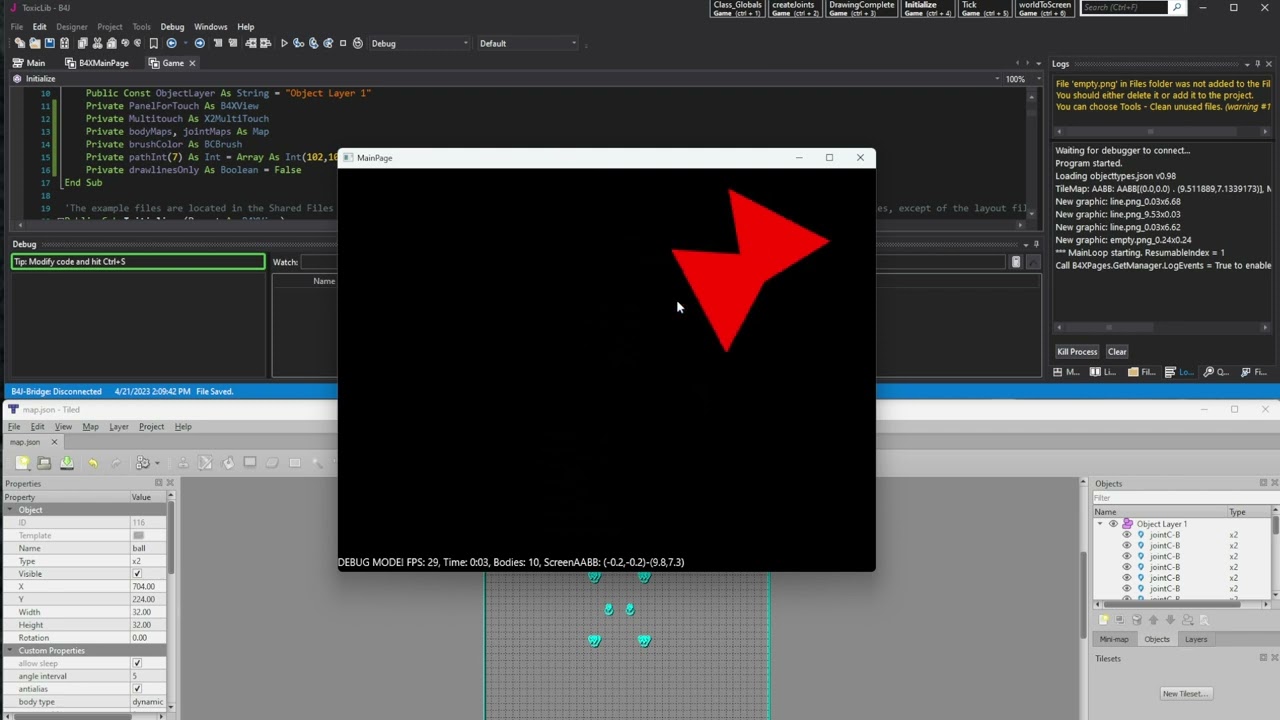Viewport: 1280px width, 720px height.
Task: Click Objects panel horizontal scrollbar
Action: pyautogui.click(x=1170, y=603)
